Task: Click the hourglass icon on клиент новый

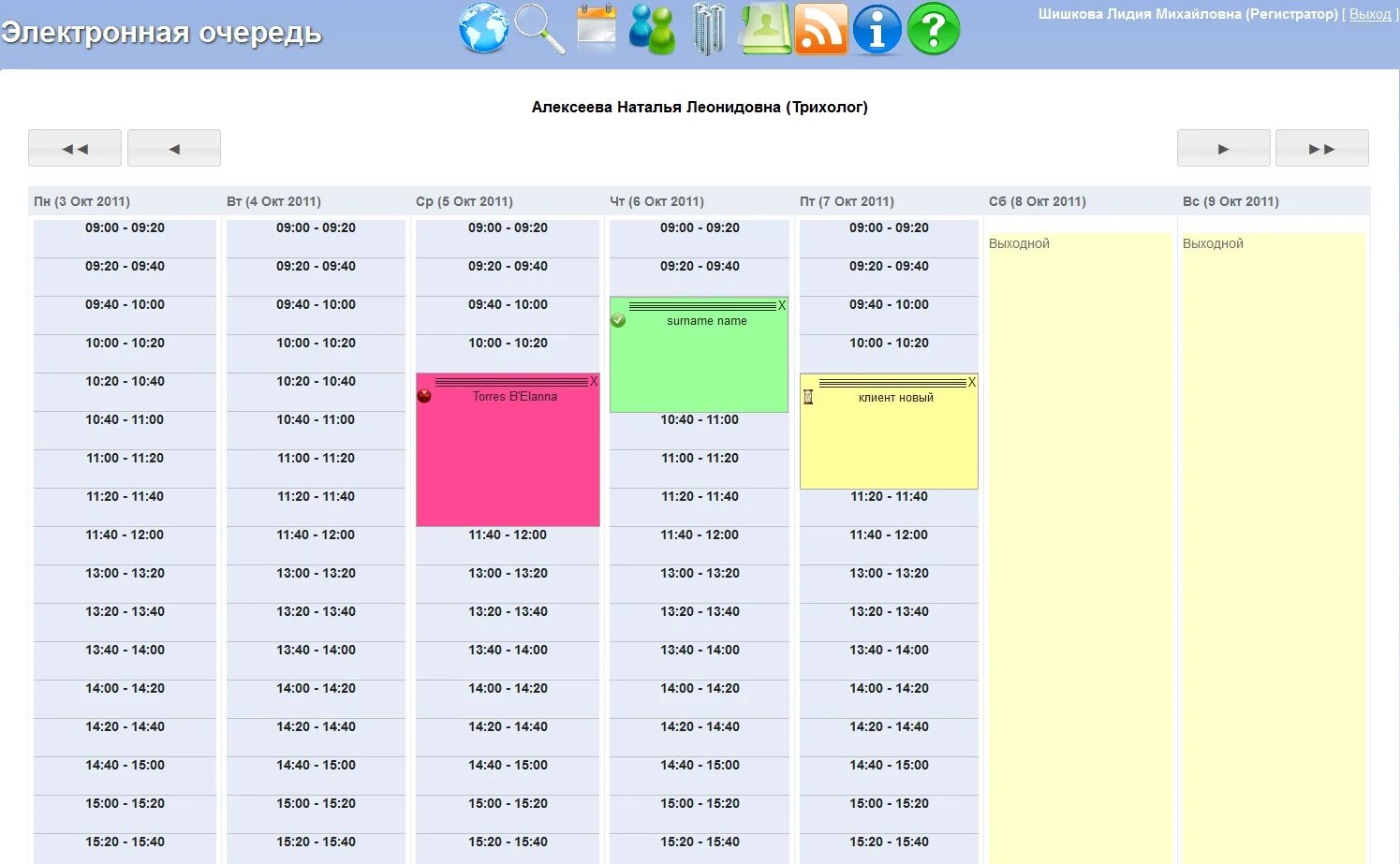Action: (808, 397)
